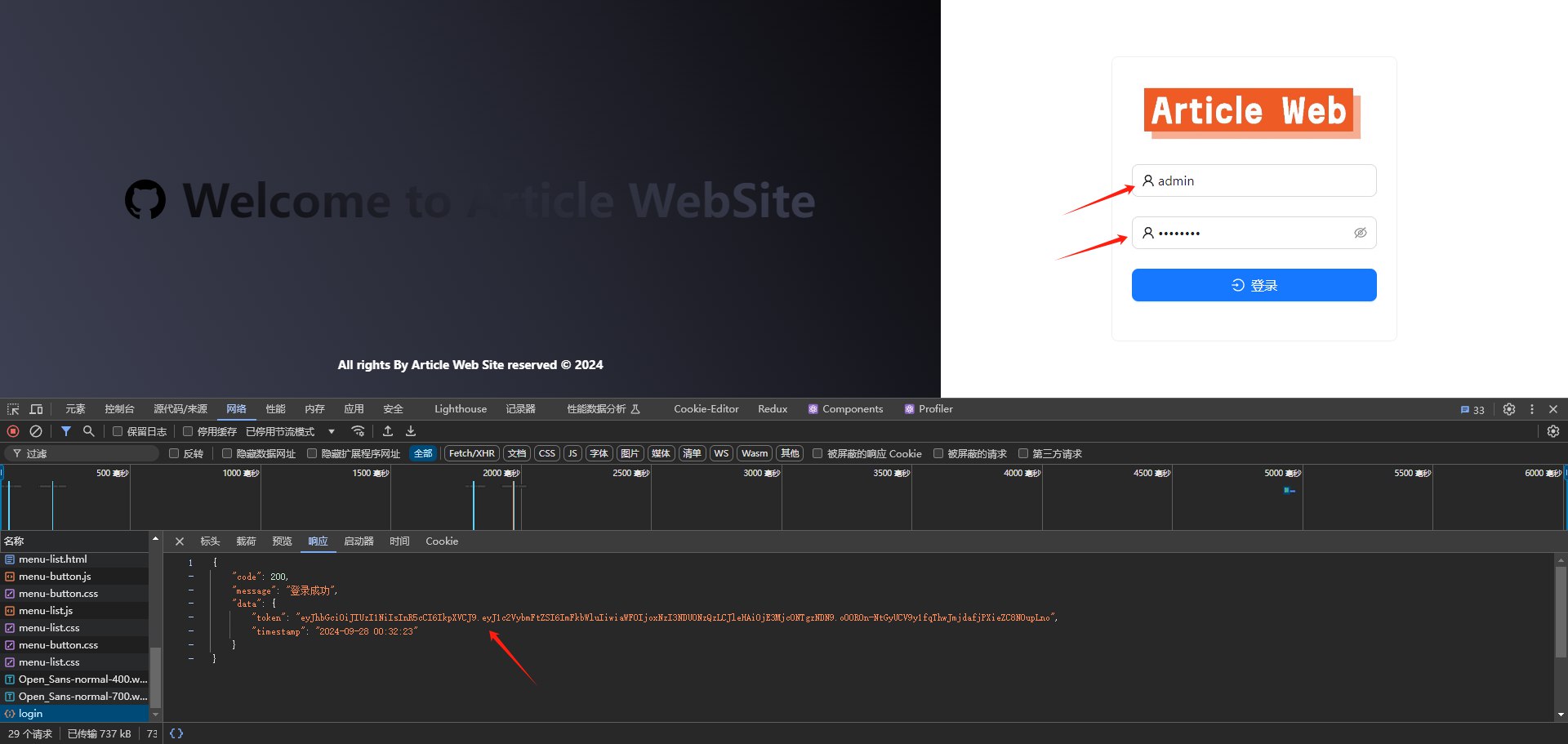1568x744 pixels.
Task: Open React Components tab
Action: click(845, 409)
